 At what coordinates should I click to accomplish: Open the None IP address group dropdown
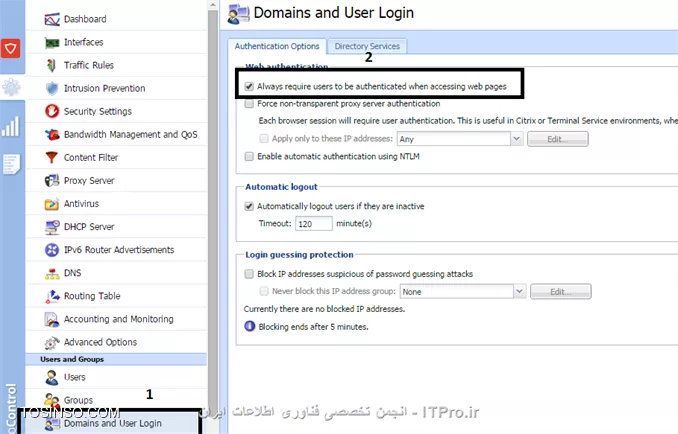point(520,291)
